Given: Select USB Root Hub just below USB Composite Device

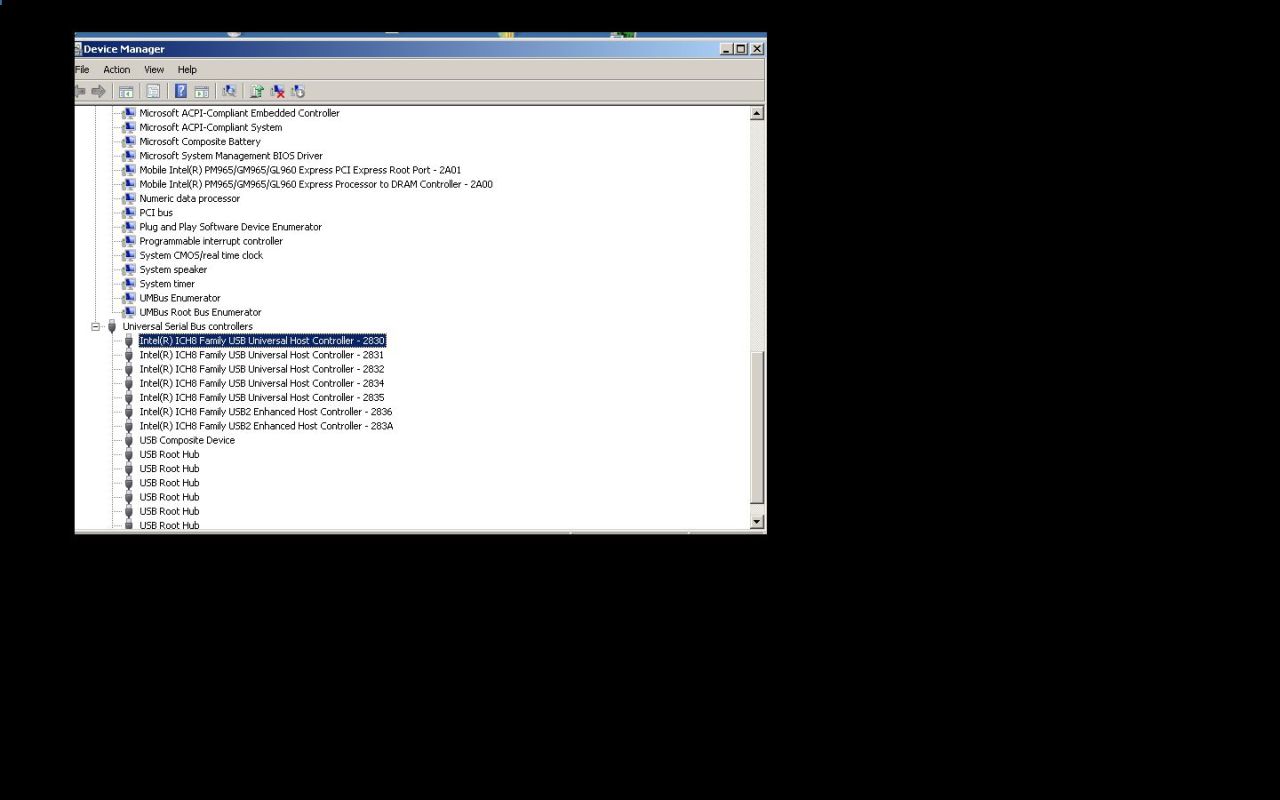Looking at the screenshot, I should pos(169,455).
